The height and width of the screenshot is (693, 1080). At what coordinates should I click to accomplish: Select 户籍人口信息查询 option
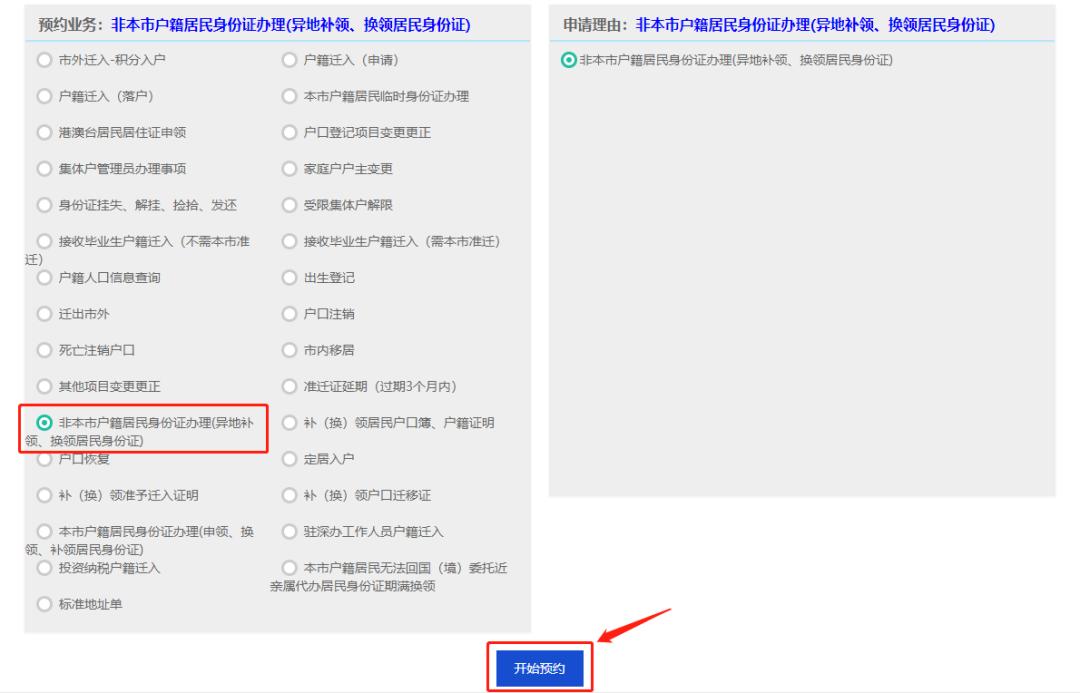[x=42, y=280]
